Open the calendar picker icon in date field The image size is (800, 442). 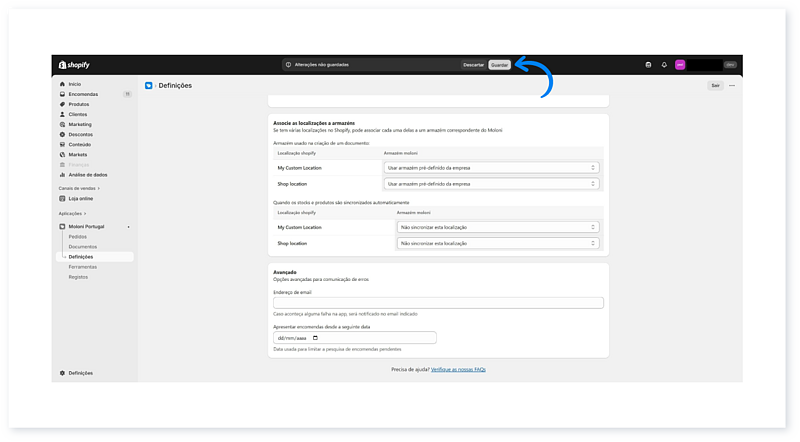[x=316, y=338]
